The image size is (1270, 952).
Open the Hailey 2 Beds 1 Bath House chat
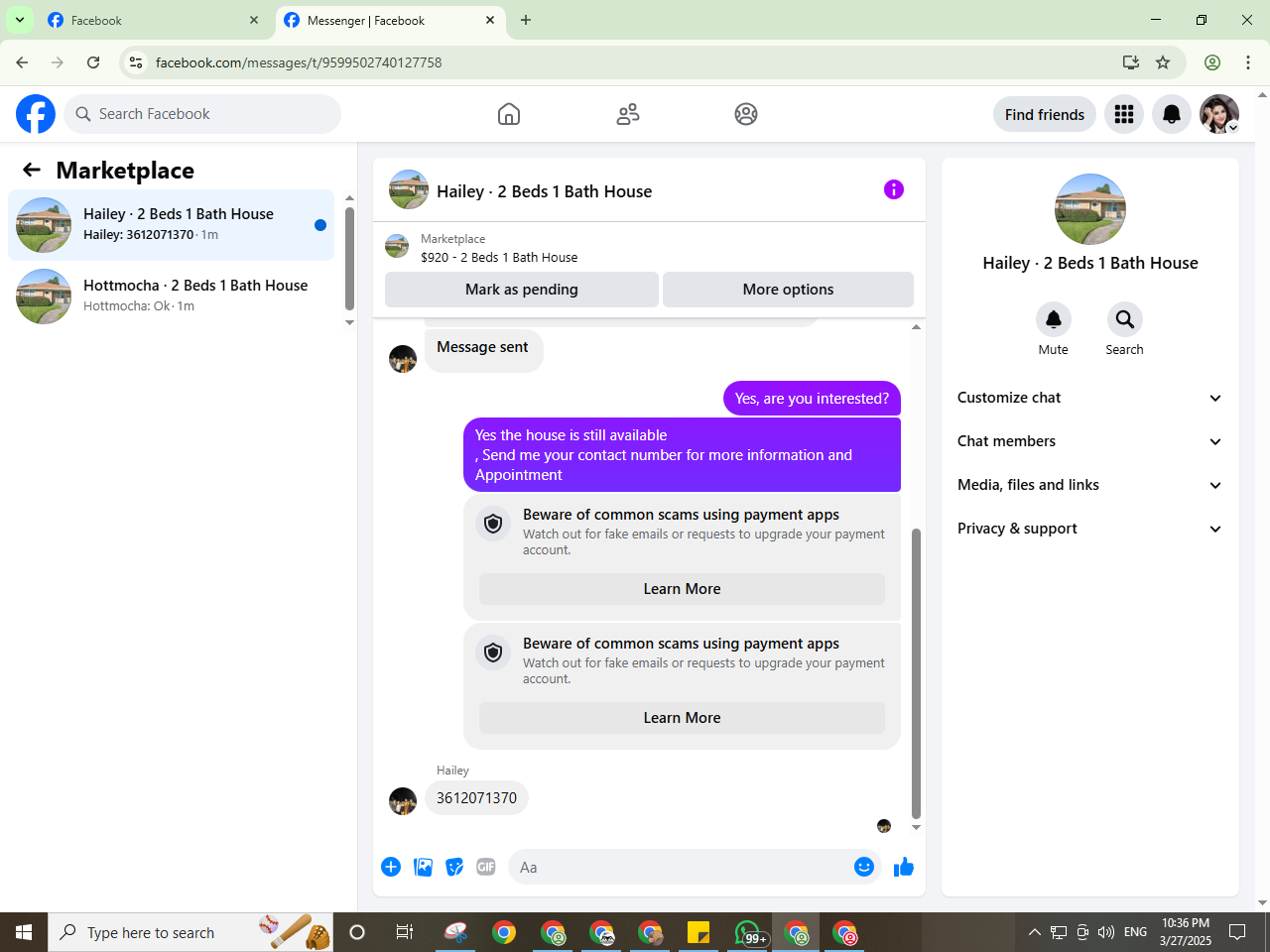[172, 225]
